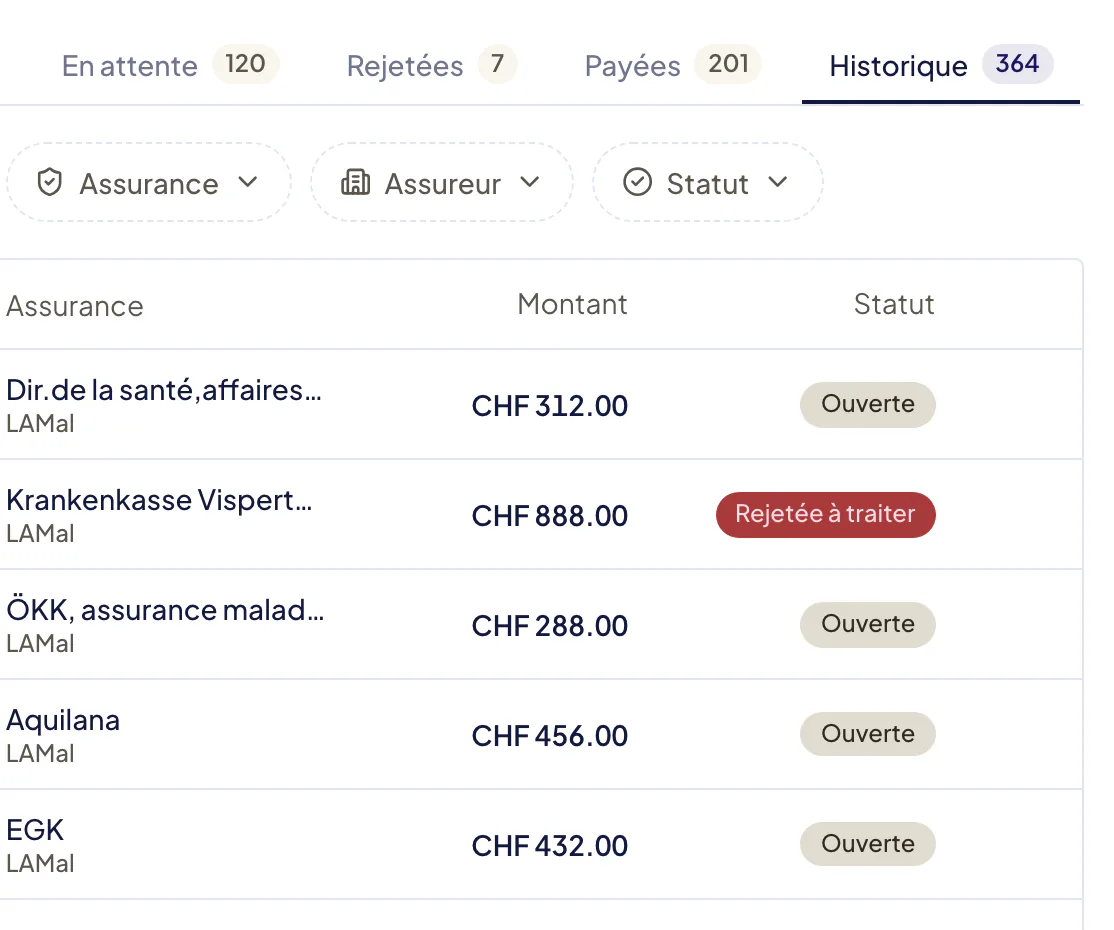1114x930 pixels.
Task: Click LAMal label under Aquilana
Action: pos(40,754)
